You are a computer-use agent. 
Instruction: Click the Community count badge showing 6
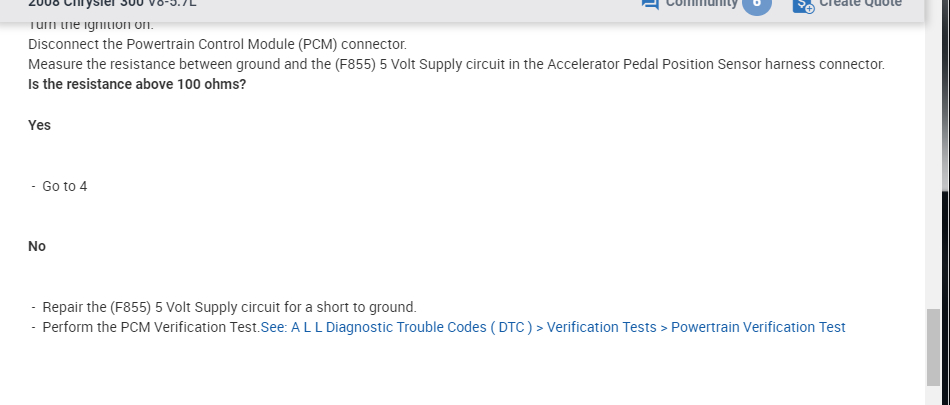pos(756,5)
